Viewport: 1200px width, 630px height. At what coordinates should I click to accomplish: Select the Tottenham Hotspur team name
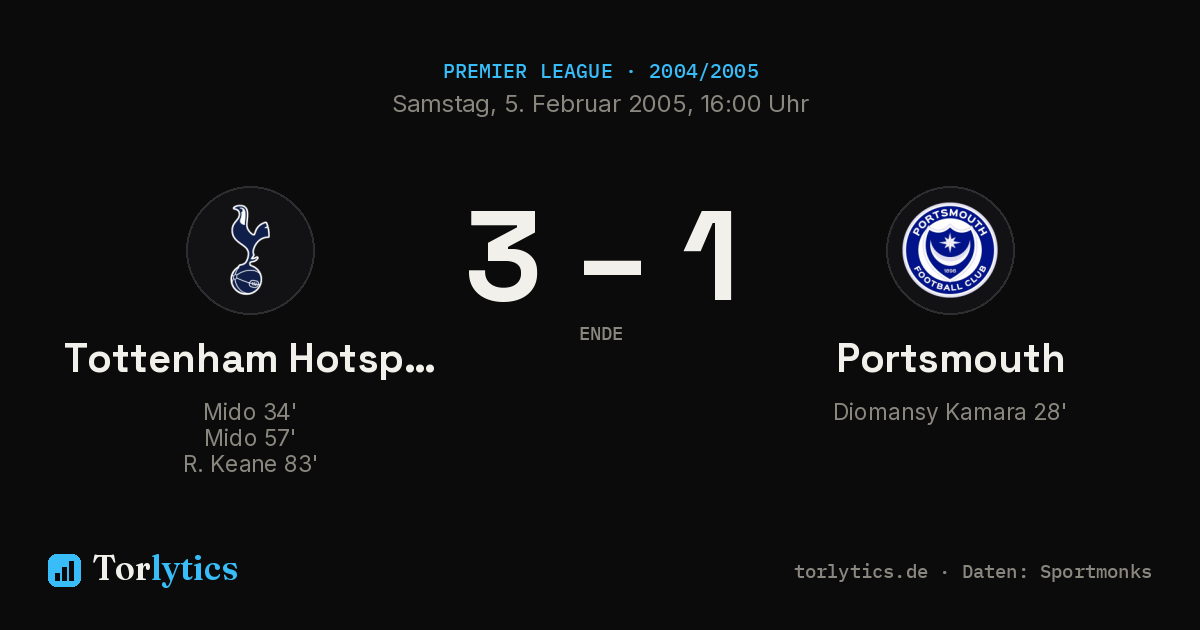click(x=250, y=358)
